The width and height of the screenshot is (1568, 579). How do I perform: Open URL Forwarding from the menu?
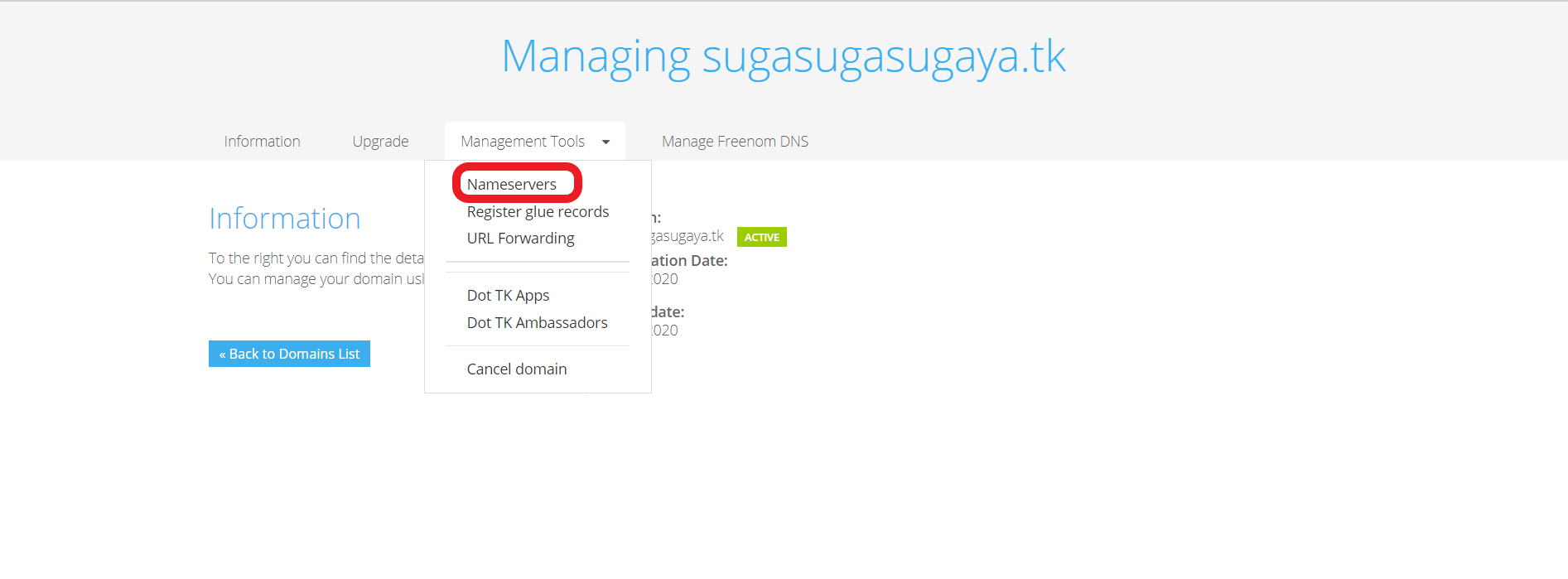coord(520,239)
